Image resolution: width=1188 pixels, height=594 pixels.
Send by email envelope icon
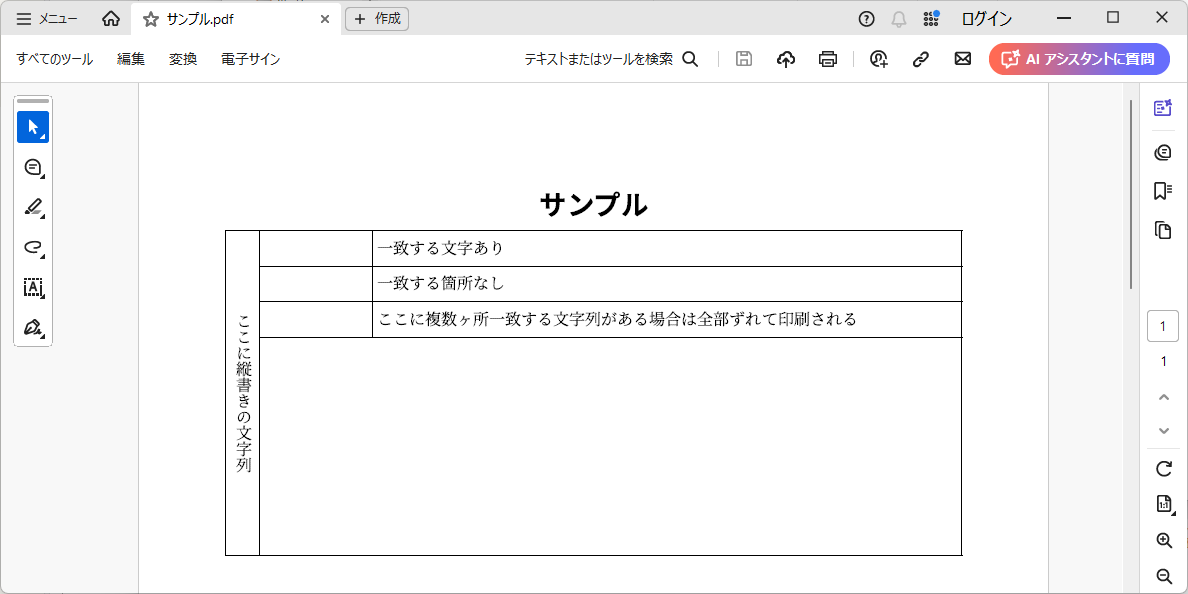click(x=963, y=59)
